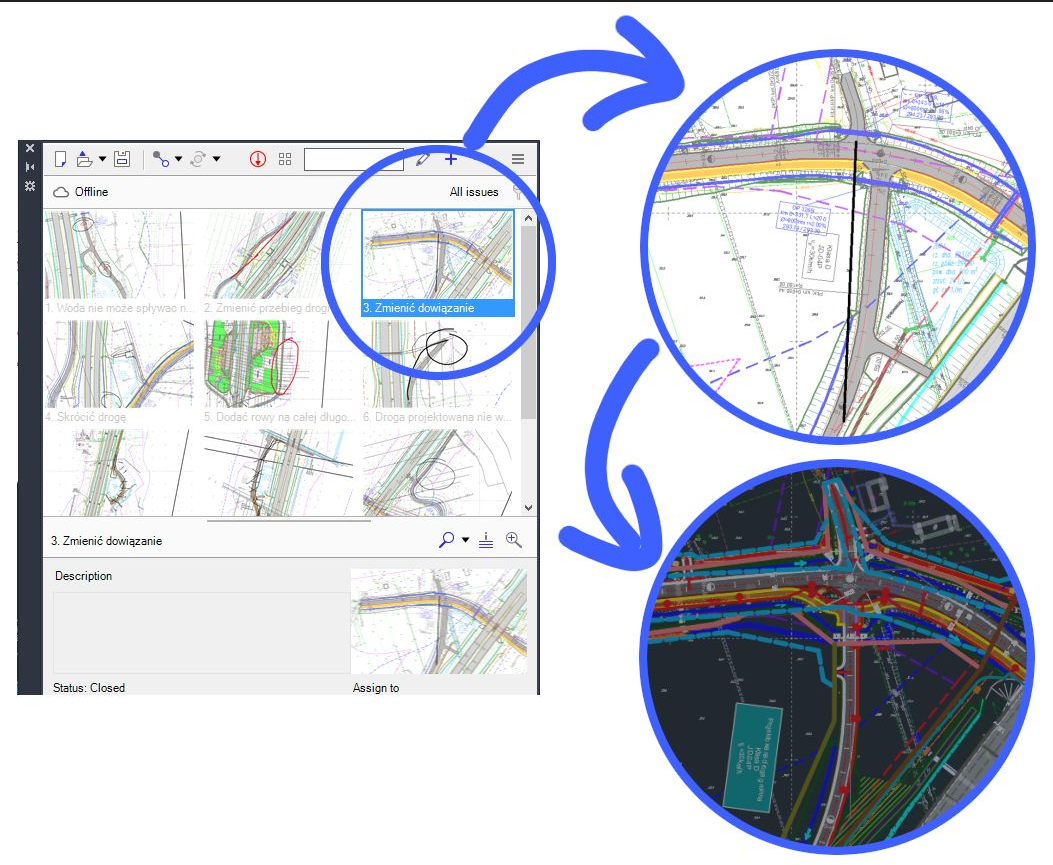Click the Assign to label
Screen dimensions: 1053x865
coord(376,688)
